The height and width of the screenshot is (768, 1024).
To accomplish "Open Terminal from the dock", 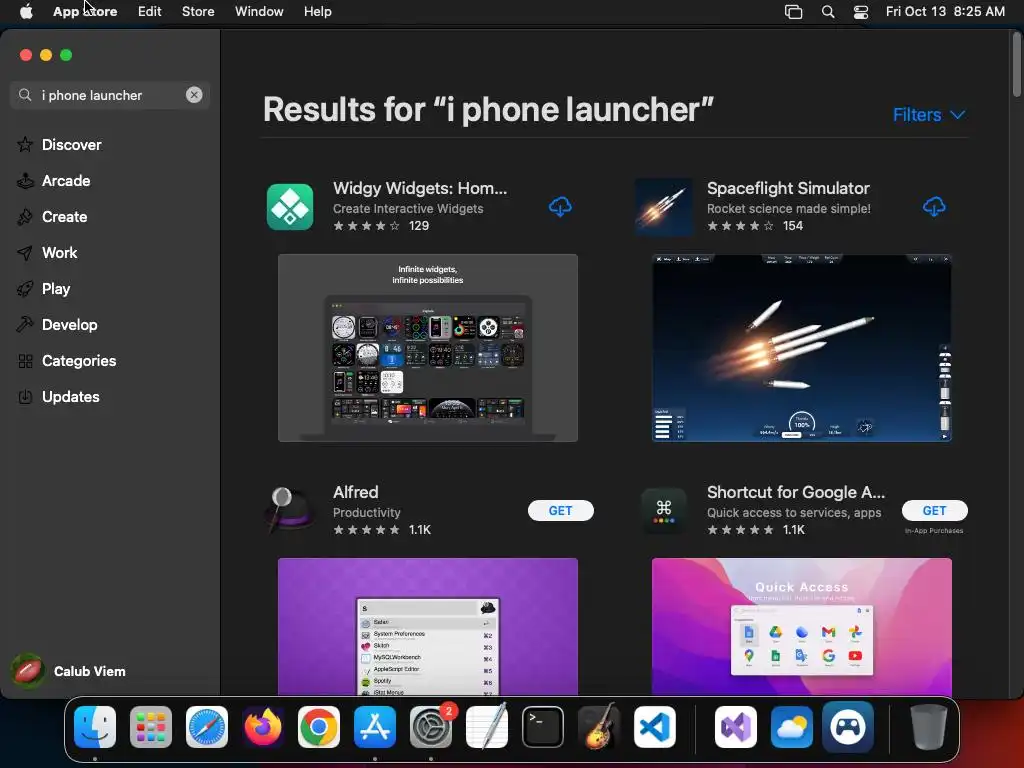I will click(543, 727).
